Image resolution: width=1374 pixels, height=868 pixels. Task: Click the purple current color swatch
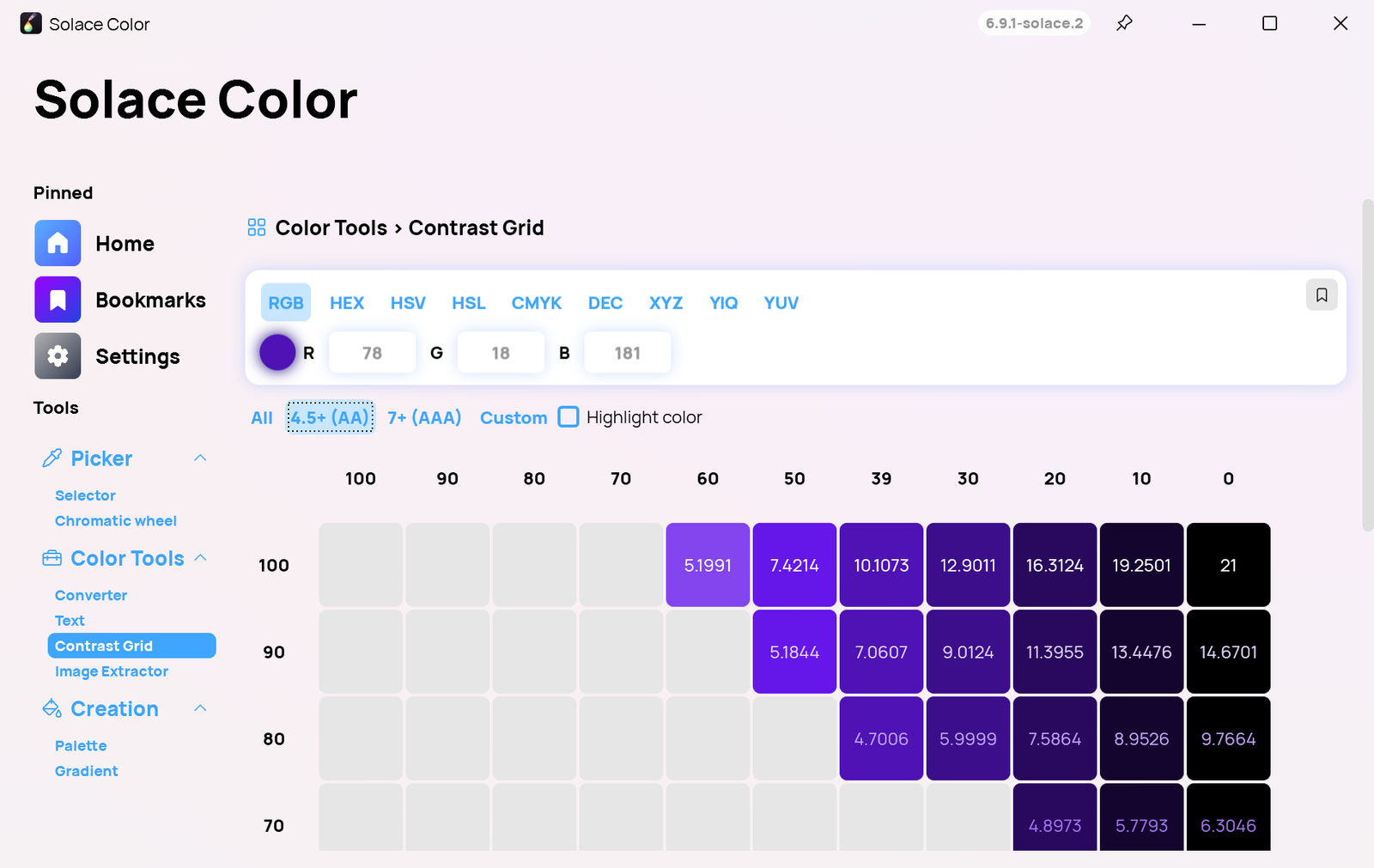[277, 353]
